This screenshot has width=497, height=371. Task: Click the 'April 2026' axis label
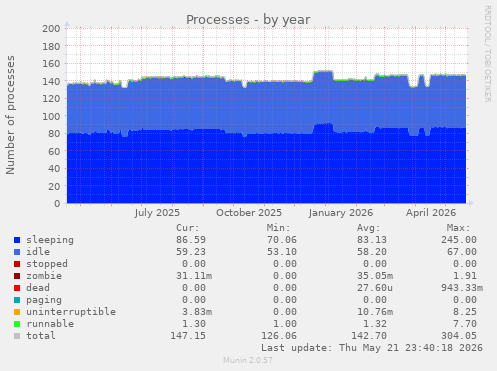coord(431,213)
